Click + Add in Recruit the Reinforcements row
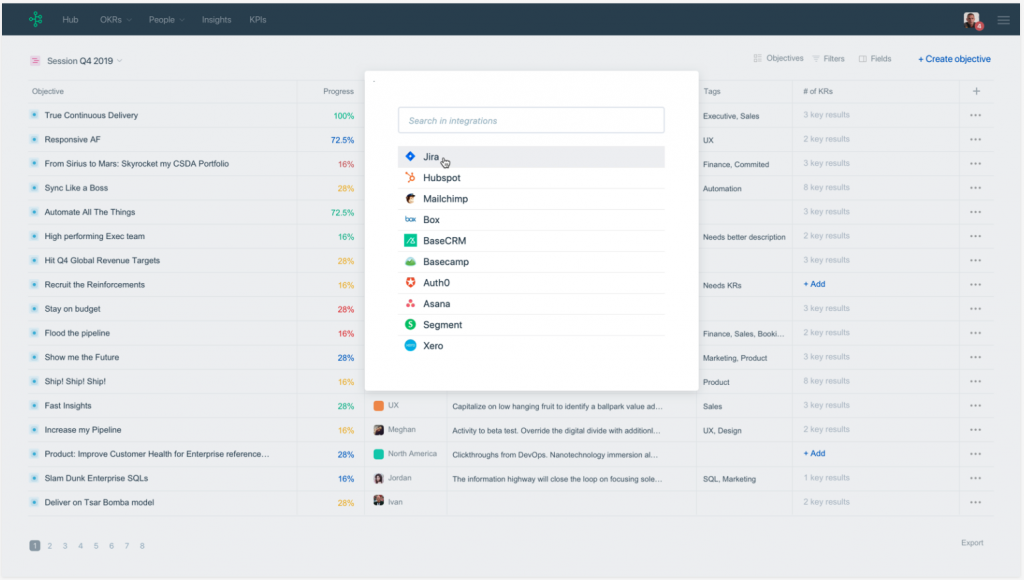Image resolution: width=1024 pixels, height=580 pixels. pyautogui.click(x=814, y=284)
